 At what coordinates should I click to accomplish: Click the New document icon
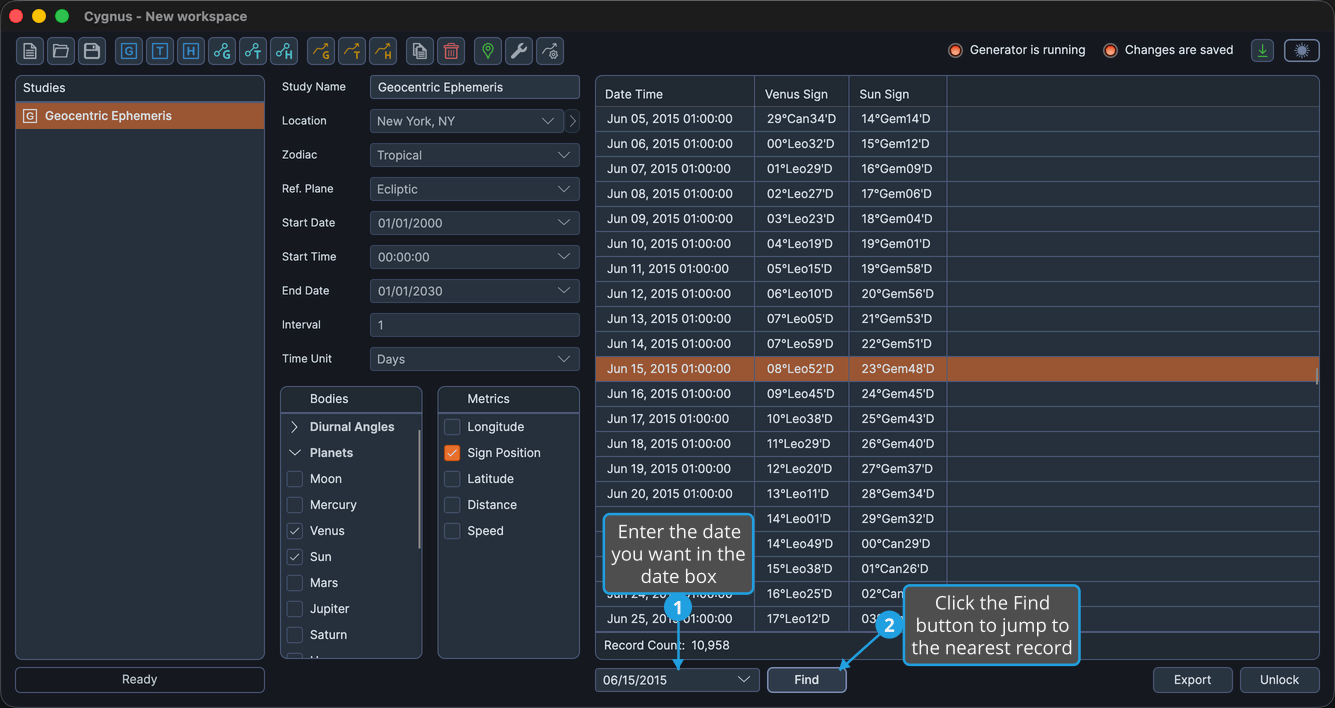[30, 50]
